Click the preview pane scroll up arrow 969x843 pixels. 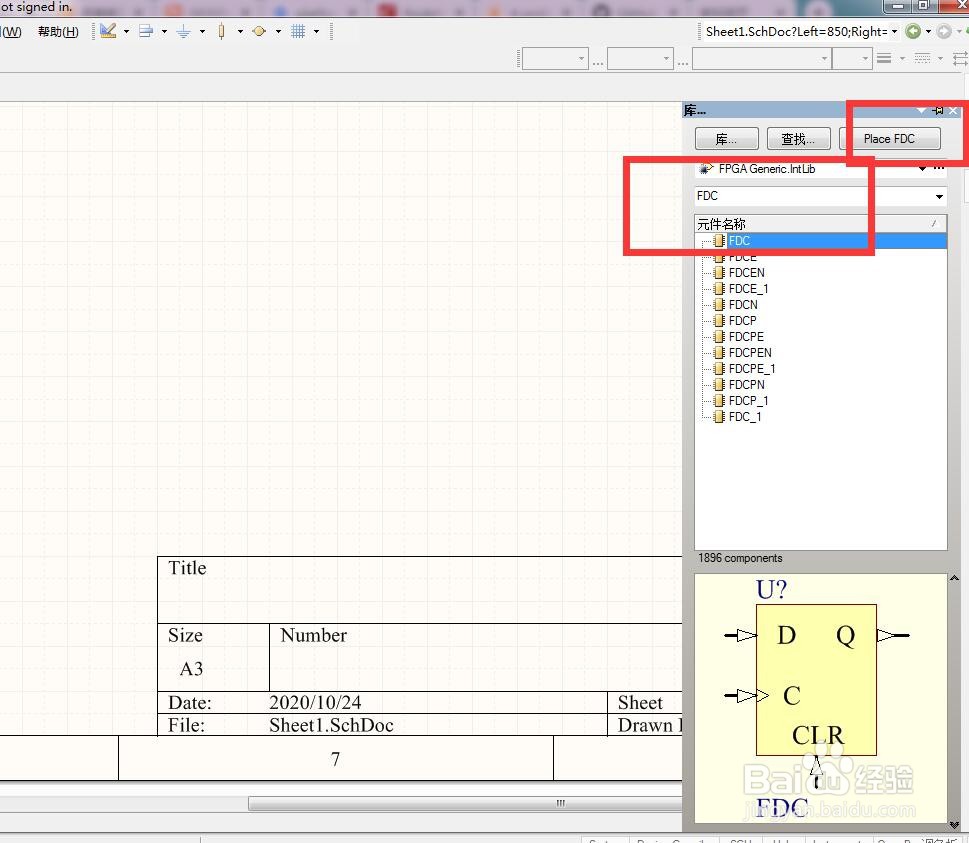point(954,578)
